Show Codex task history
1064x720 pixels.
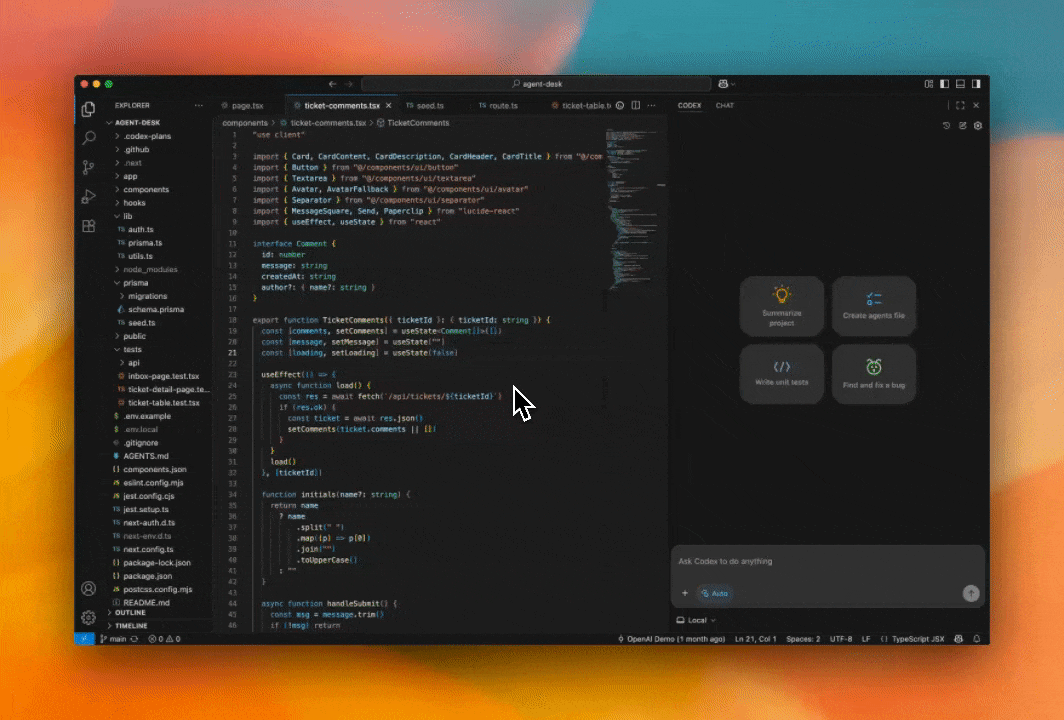[947, 126]
